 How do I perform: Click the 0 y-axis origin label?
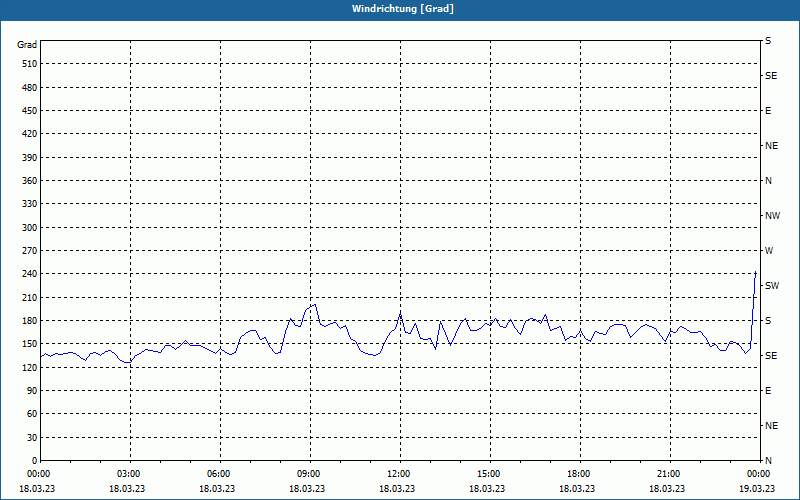35,460
